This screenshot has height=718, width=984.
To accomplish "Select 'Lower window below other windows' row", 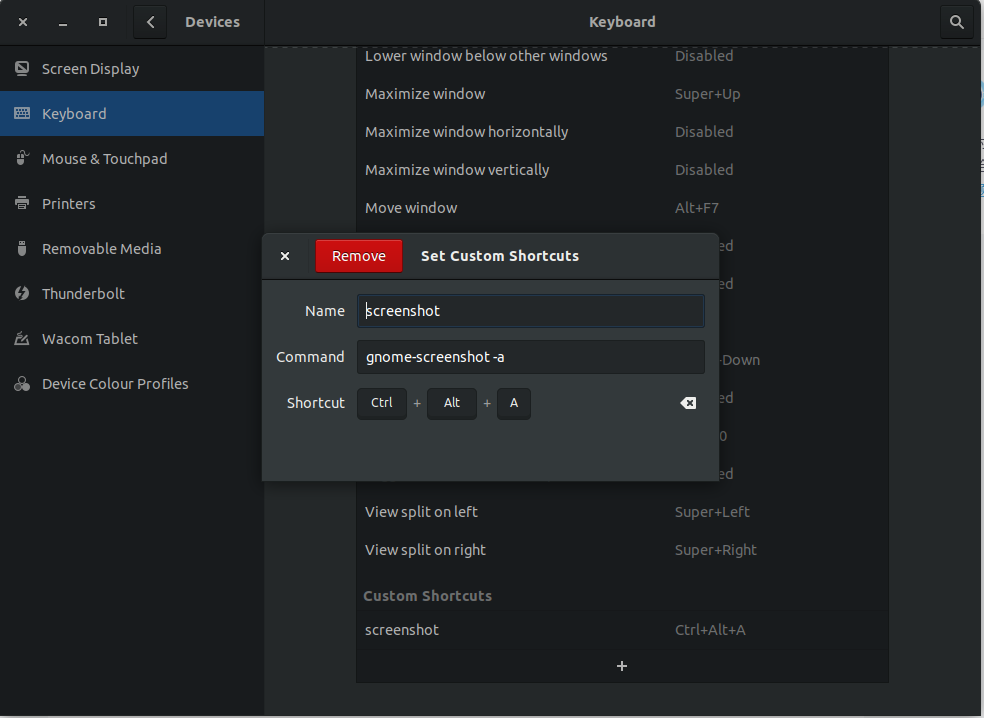I will (x=622, y=56).
